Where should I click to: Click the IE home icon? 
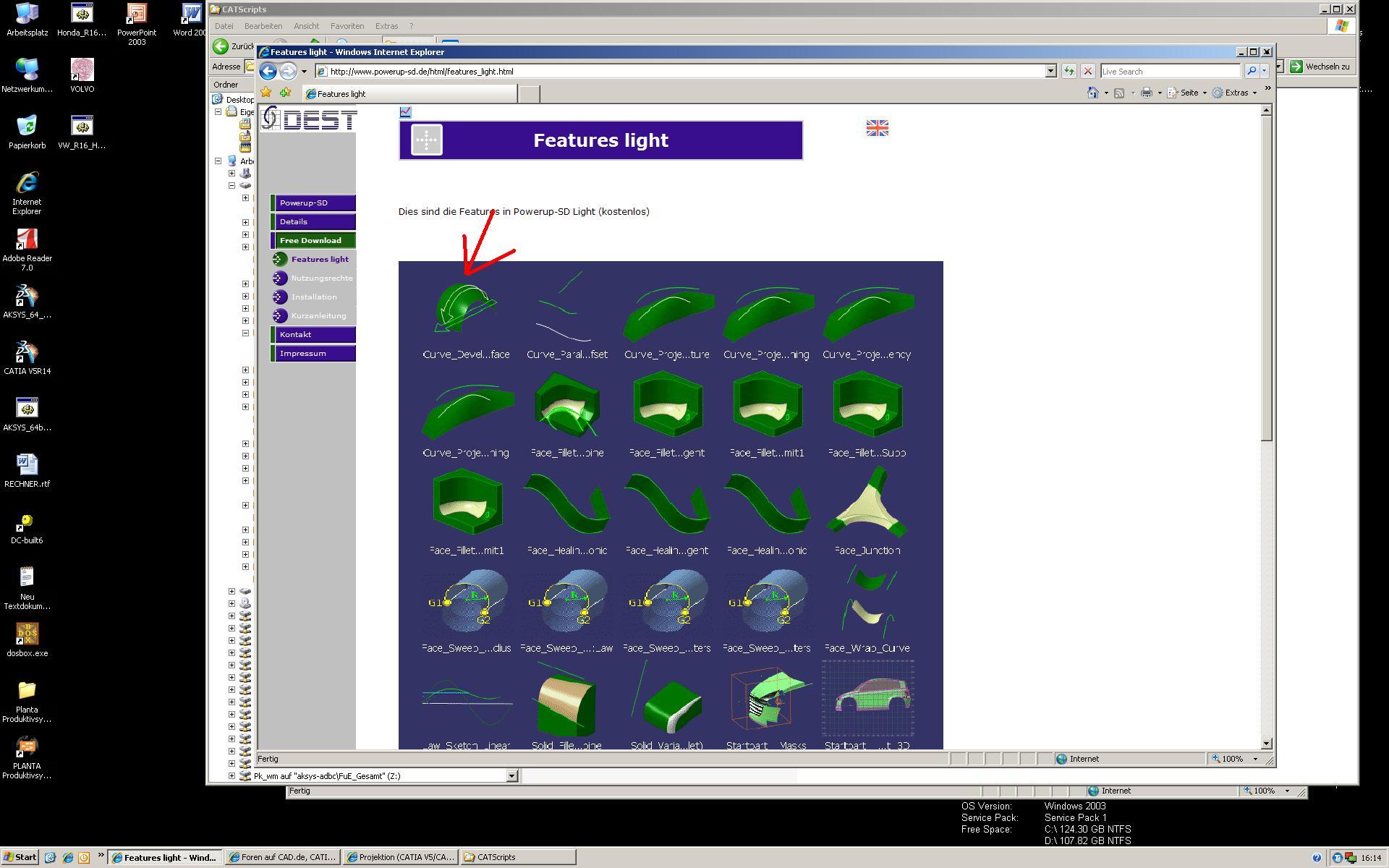[x=1093, y=93]
